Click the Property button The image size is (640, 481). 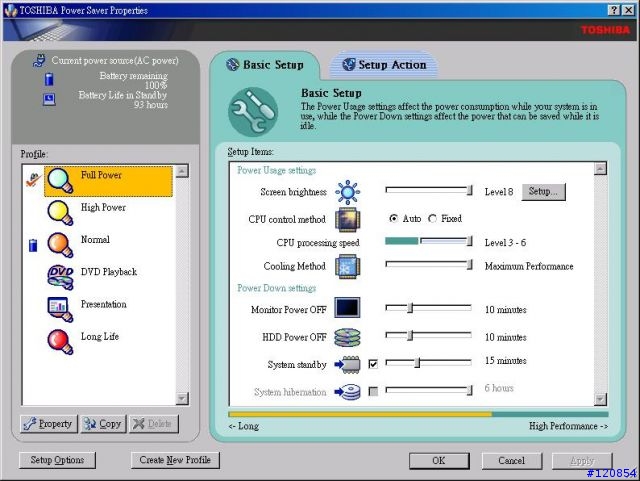pos(49,424)
